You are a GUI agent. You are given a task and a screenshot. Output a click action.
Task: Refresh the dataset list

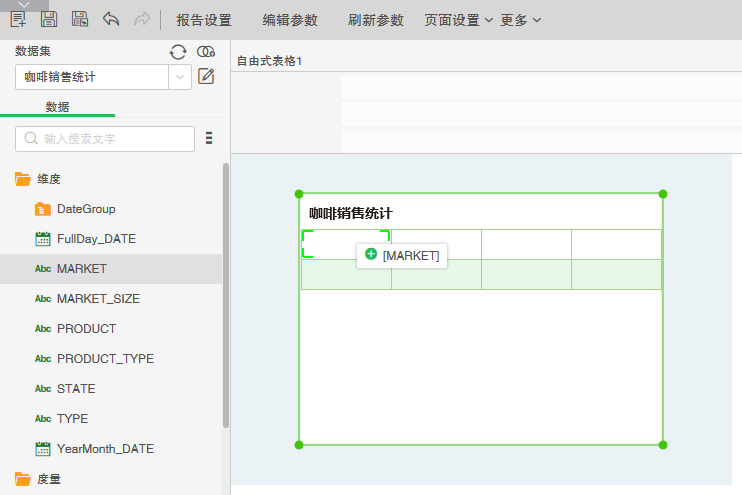click(178, 52)
